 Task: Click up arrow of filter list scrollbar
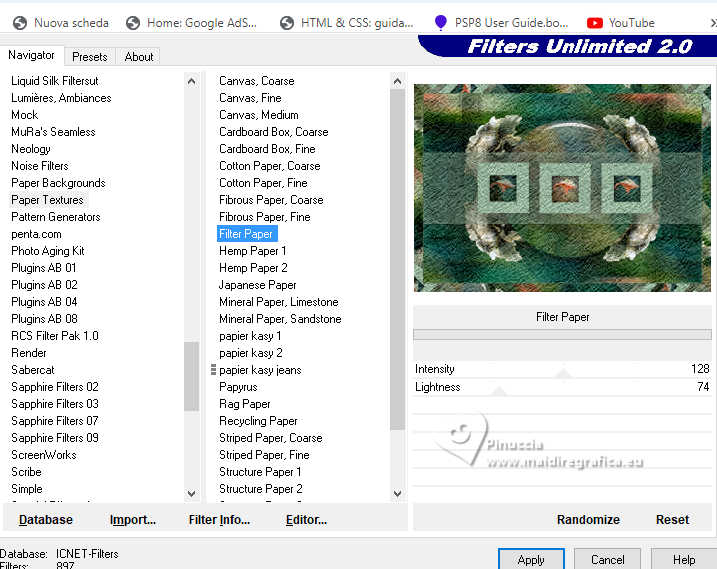[397, 82]
